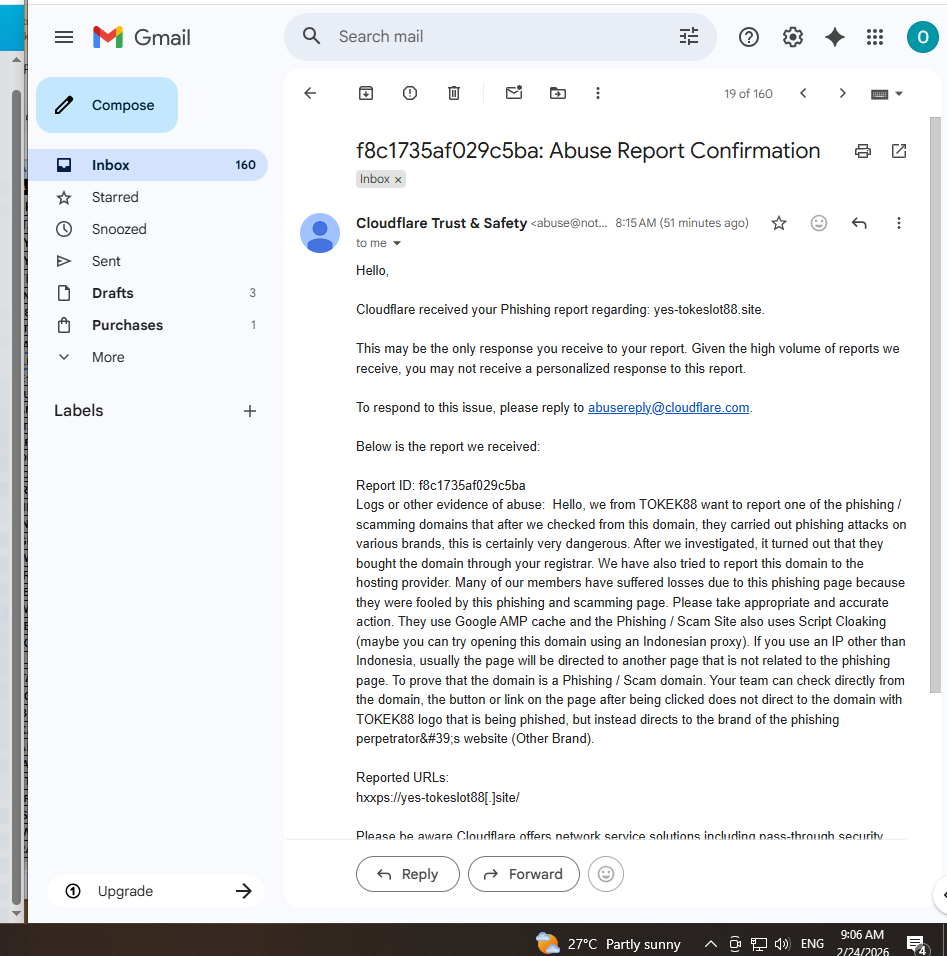Screen dimensions: 947x956
Task: Click the '19 of 160' counter text
Action: (x=748, y=94)
